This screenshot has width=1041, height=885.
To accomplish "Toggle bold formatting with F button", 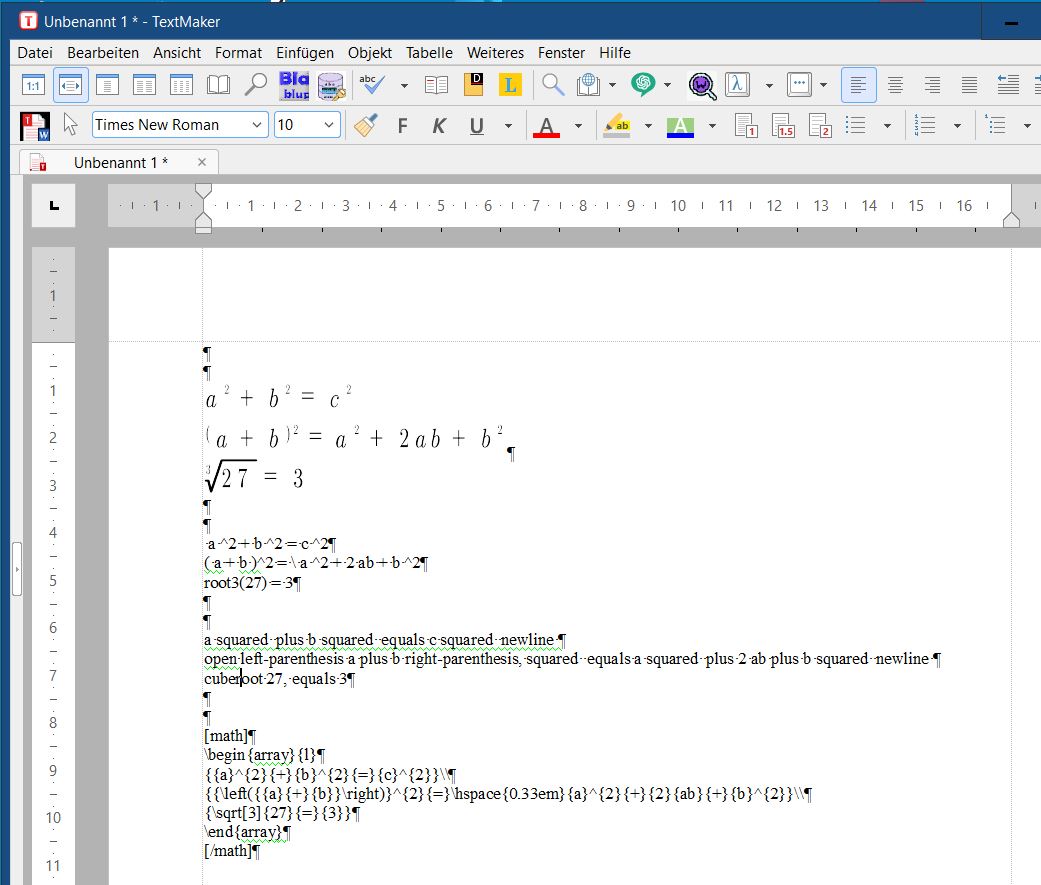I will click(x=403, y=126).
